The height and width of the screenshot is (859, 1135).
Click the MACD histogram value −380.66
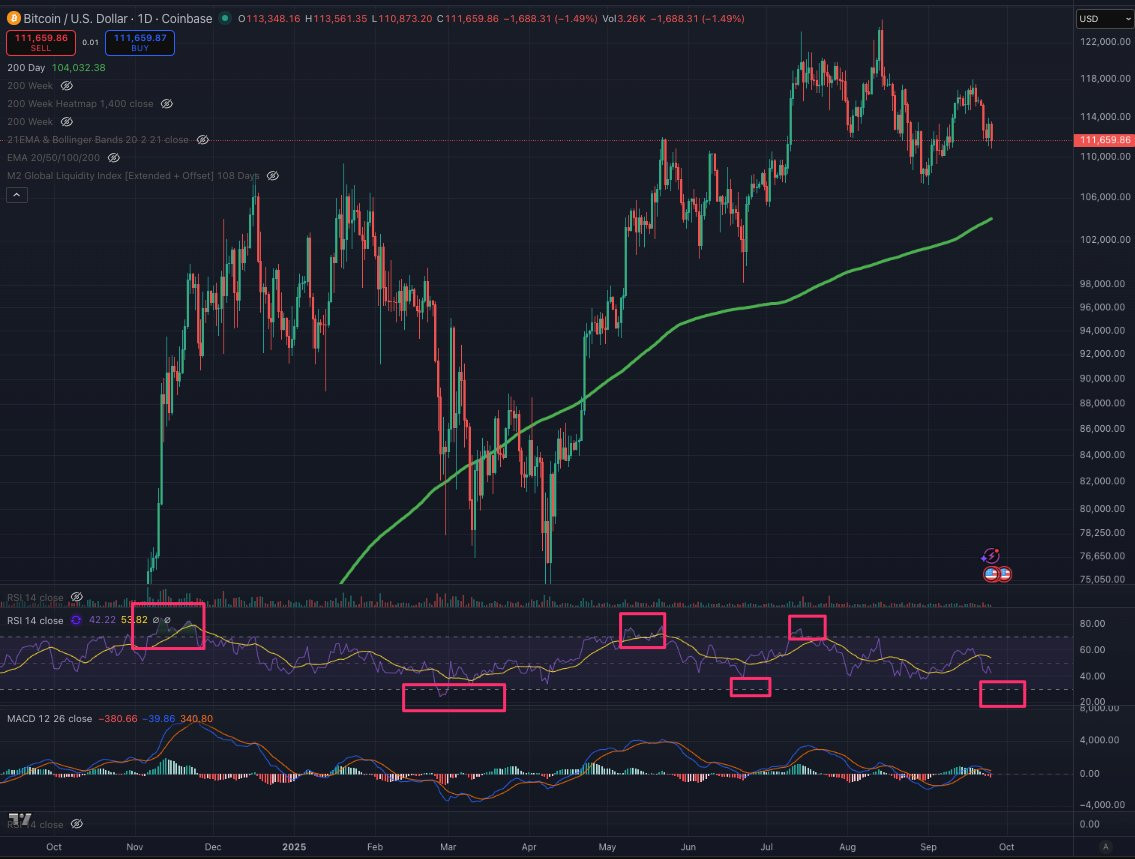(x=117, y=719)
